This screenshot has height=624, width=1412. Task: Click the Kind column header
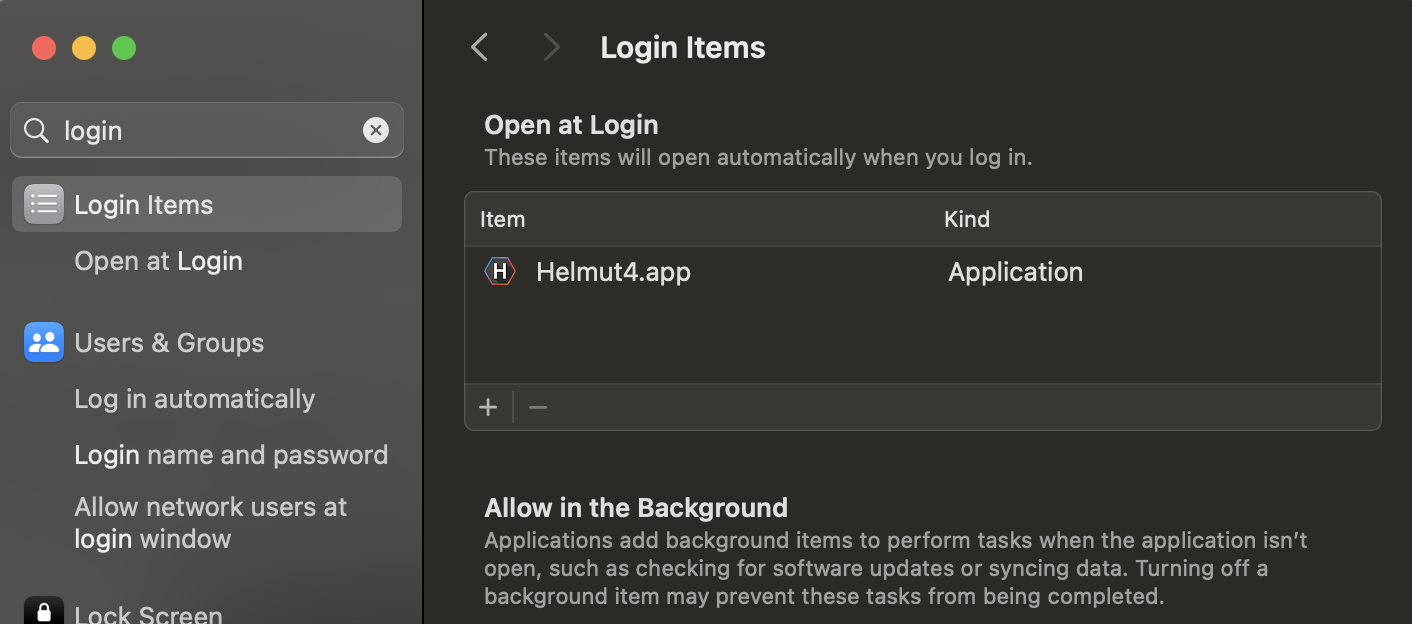click(967, 219)
